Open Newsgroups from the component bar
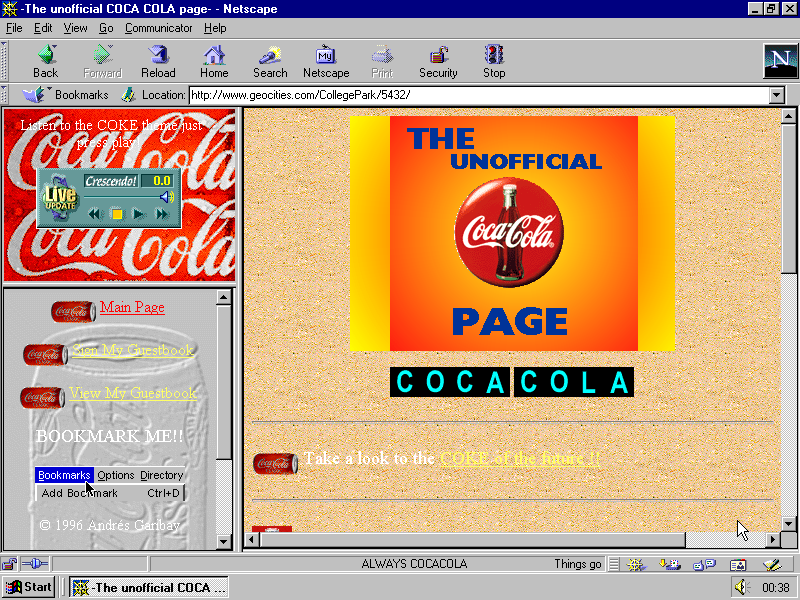Screen dimensions: 800x600 704,564
